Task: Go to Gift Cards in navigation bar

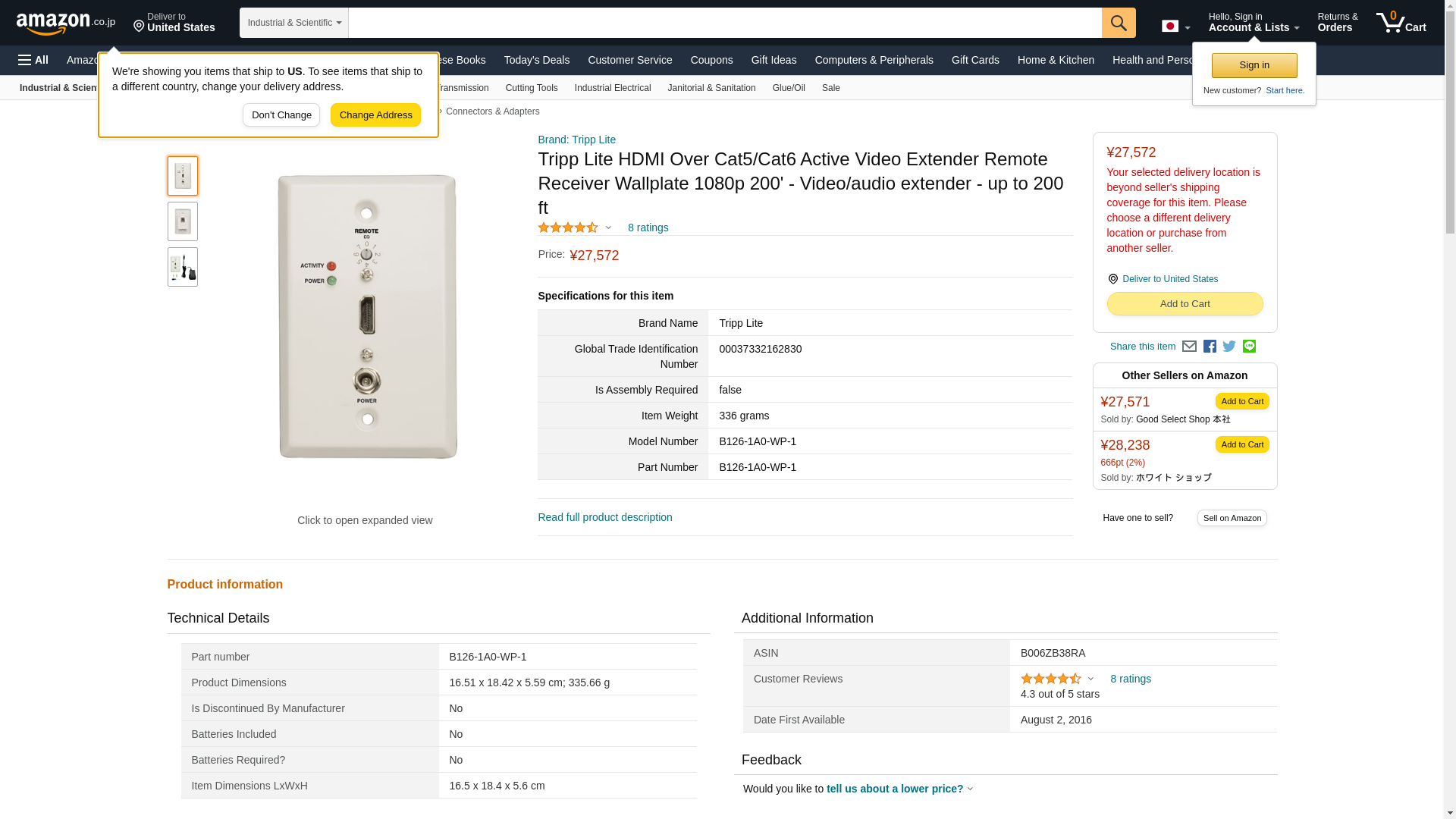Action: 975,60
